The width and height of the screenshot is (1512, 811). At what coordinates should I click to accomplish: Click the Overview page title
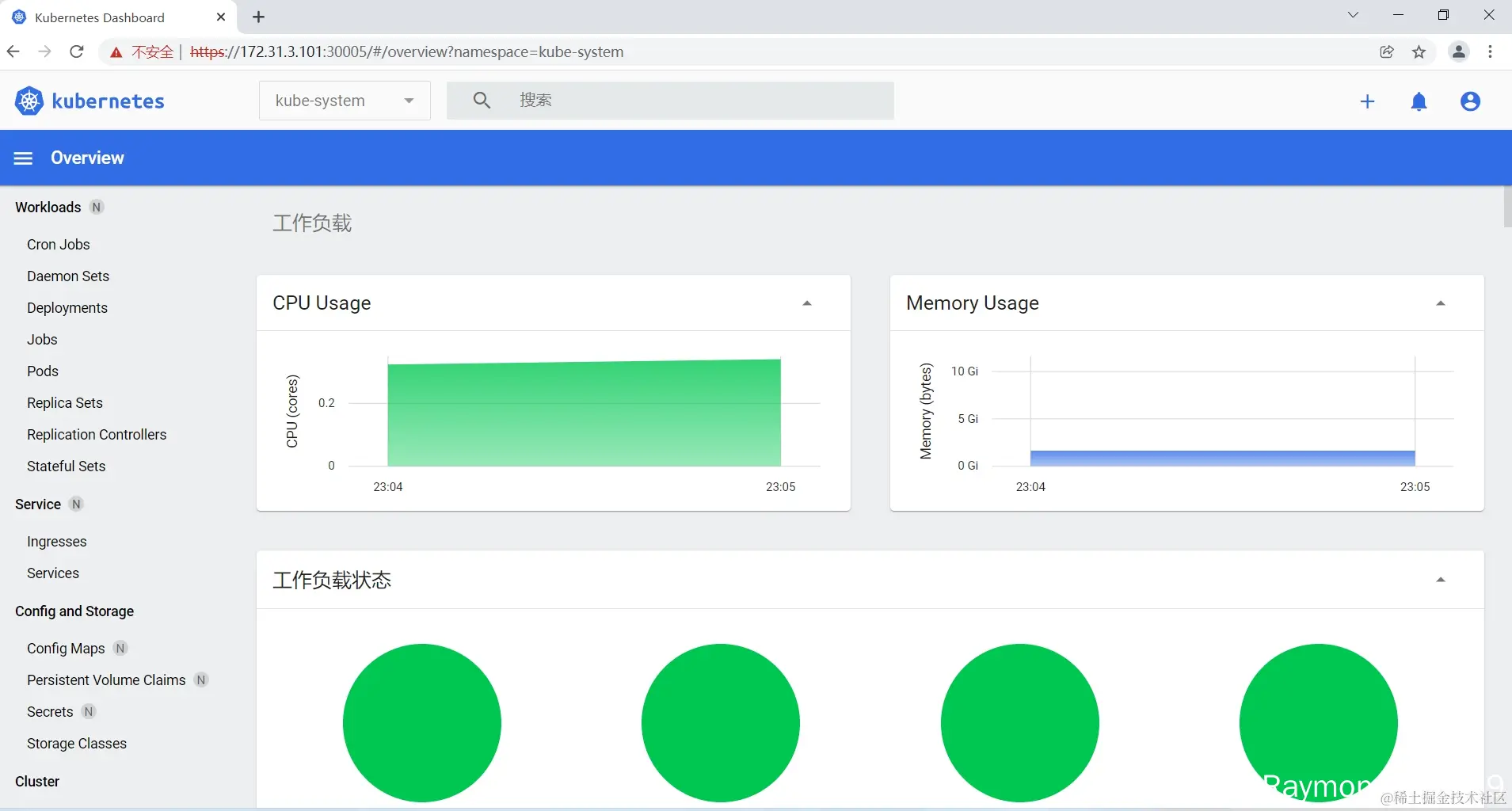[x=87, y=158]
